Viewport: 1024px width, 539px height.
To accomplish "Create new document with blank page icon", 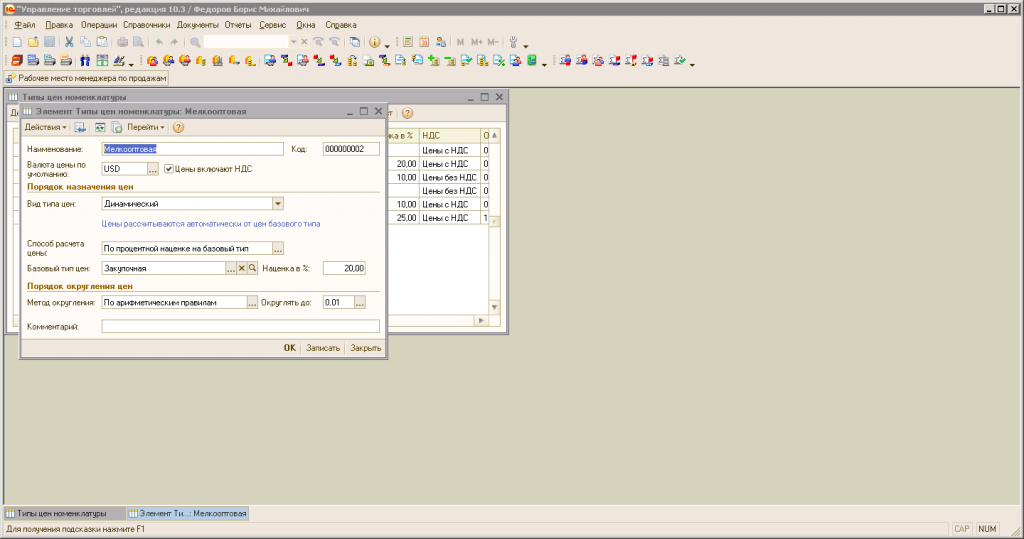I will click(x=17, y=42).
